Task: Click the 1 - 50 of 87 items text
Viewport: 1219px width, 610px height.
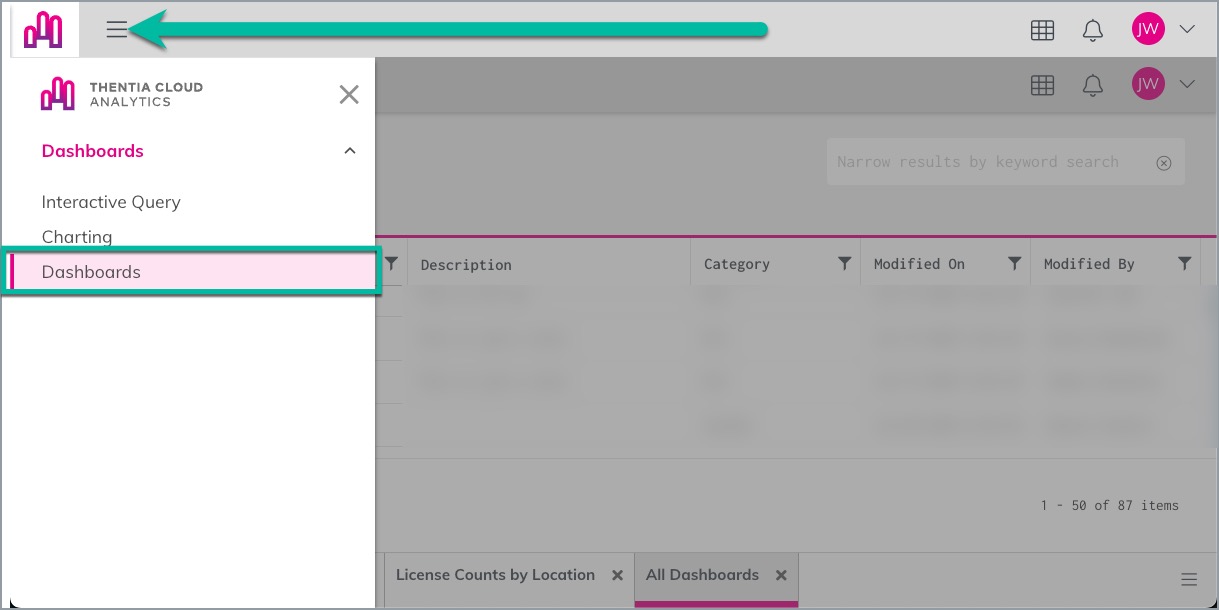Action: click(1110, 506)
